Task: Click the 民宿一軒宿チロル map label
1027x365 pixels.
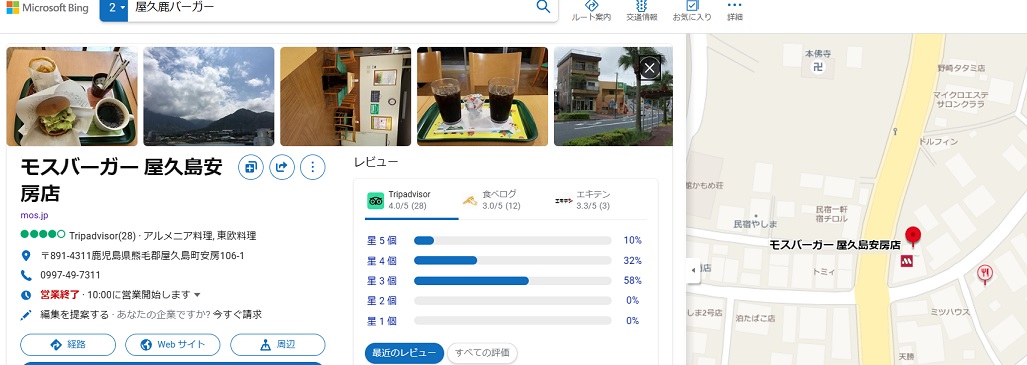Action: pyautogui.click(x=831, y=214)
